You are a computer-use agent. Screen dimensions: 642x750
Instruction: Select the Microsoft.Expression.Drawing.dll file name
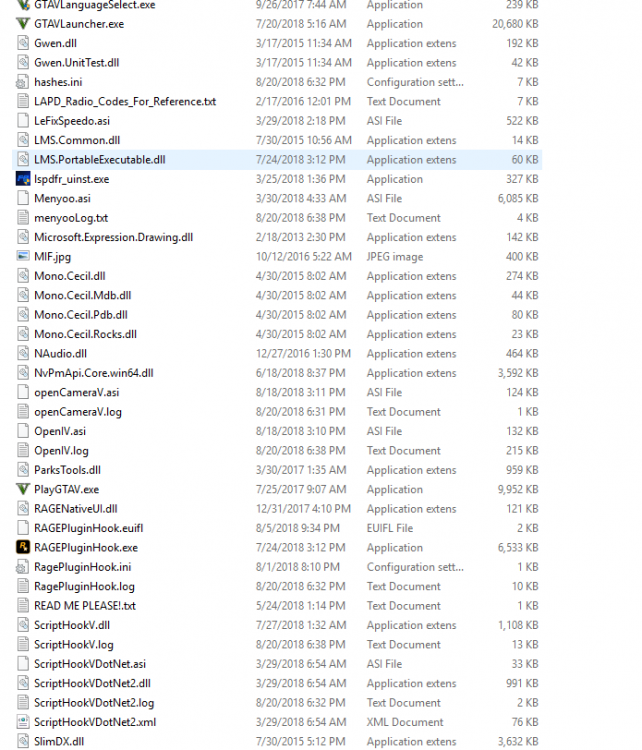[x=113, y=237]
